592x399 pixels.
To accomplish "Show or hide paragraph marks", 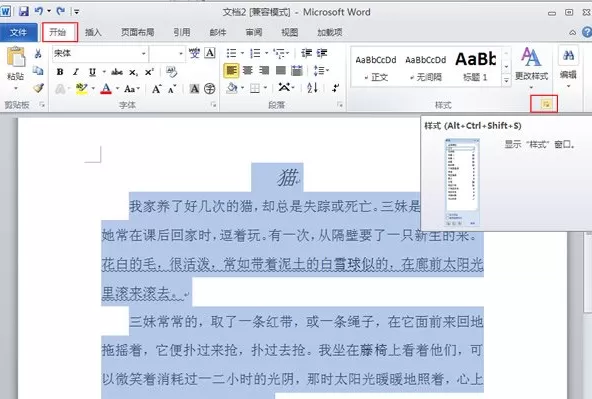I will click(x=335, y=88).
